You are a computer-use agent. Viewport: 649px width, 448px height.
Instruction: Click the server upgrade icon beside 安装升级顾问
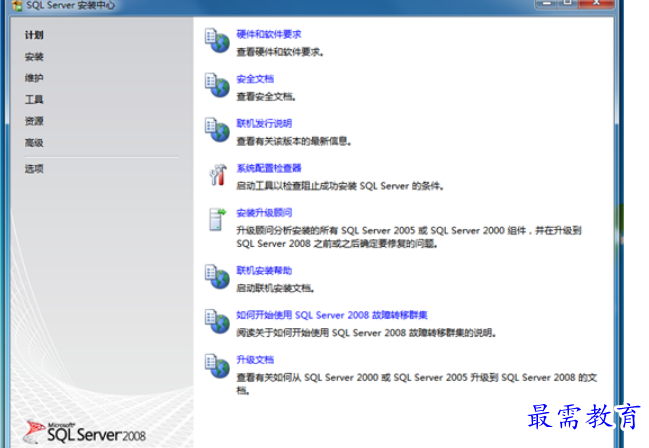pyautogui.click(x=218, y=219)
